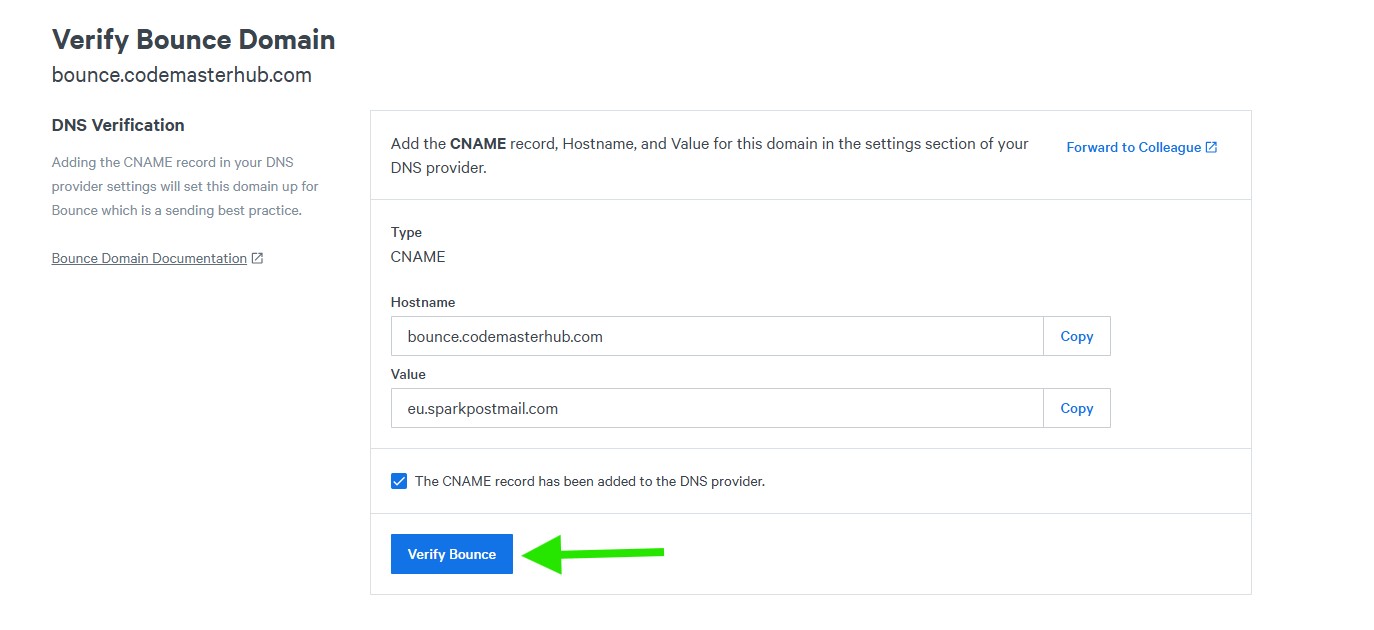Open the Bounce Domain Documentation link

click(x=149, y=258)
